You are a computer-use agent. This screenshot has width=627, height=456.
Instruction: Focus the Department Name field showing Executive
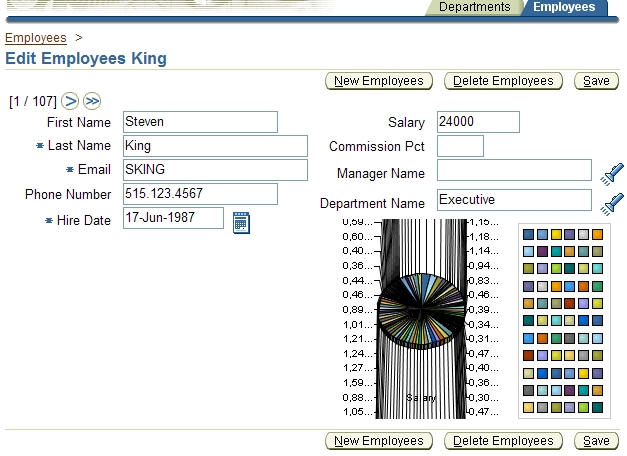pos(514,200)
